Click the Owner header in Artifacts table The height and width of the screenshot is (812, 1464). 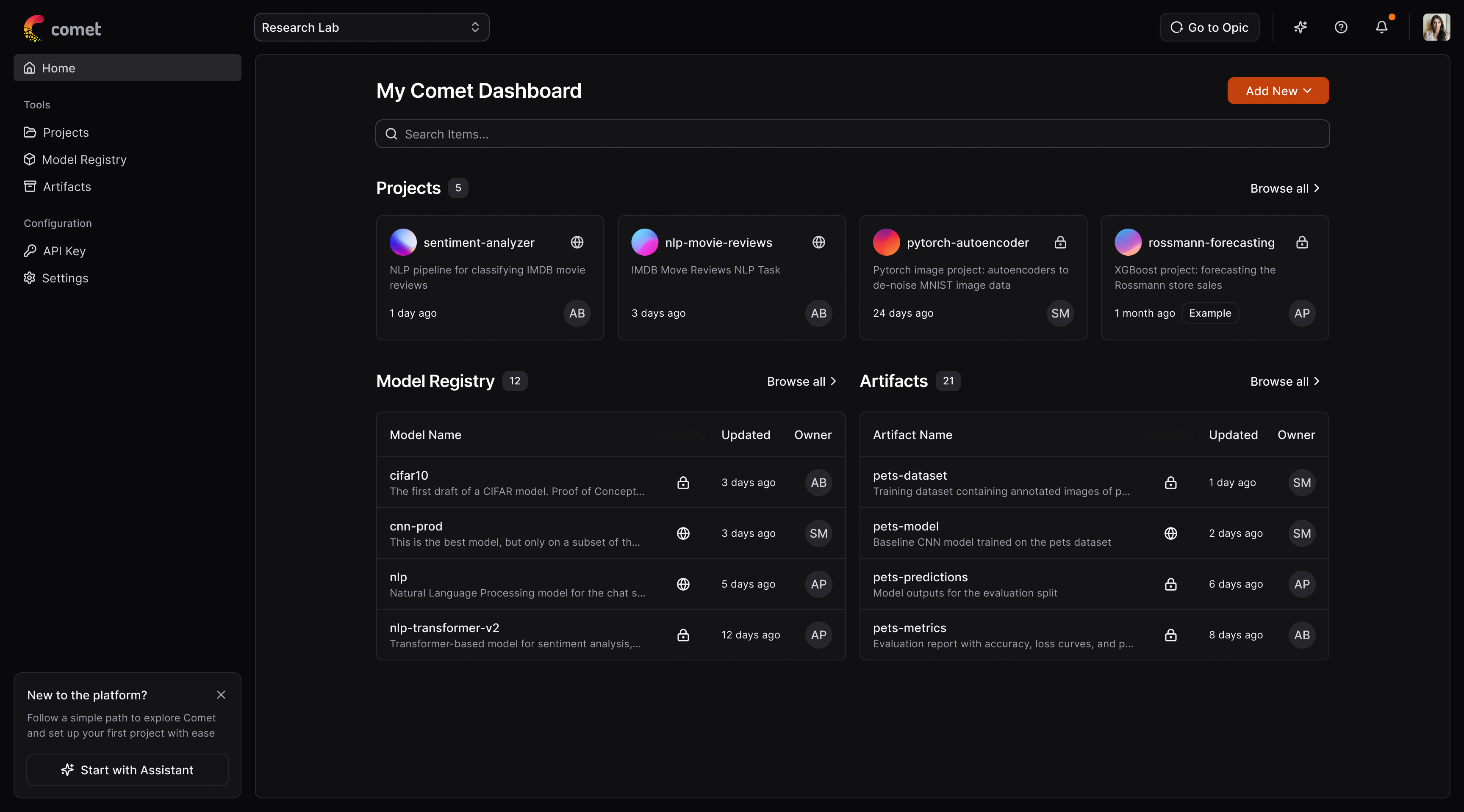coord(1296,435)
